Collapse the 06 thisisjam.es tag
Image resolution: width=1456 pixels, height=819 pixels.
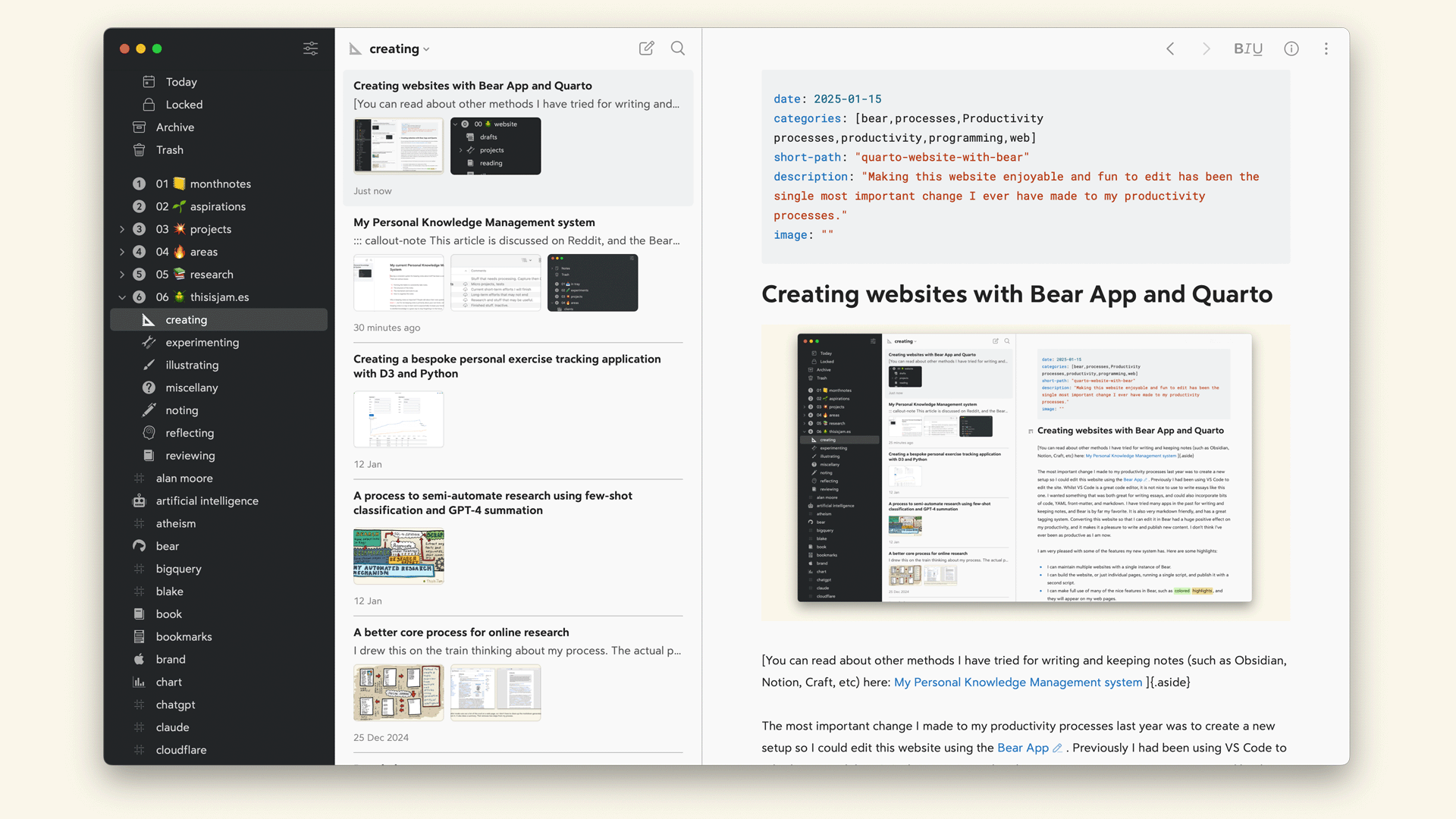(x=122, y=297)
